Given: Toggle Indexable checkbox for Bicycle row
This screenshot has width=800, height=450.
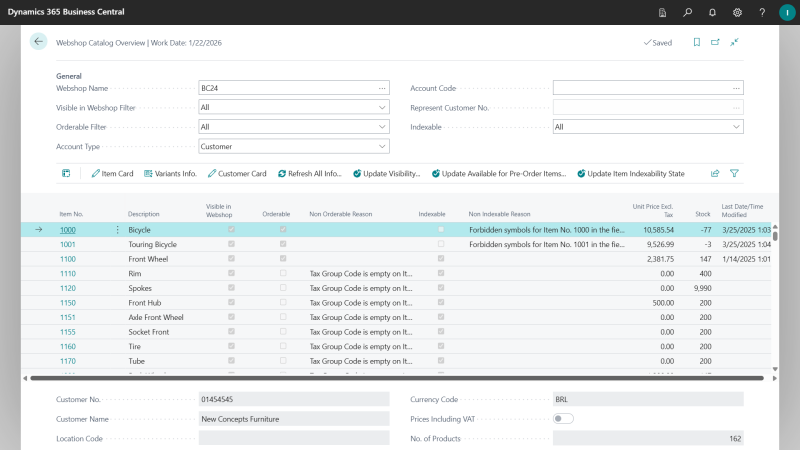Looking at the screenshot, I should pyautogui.click(x=441, y=230).
